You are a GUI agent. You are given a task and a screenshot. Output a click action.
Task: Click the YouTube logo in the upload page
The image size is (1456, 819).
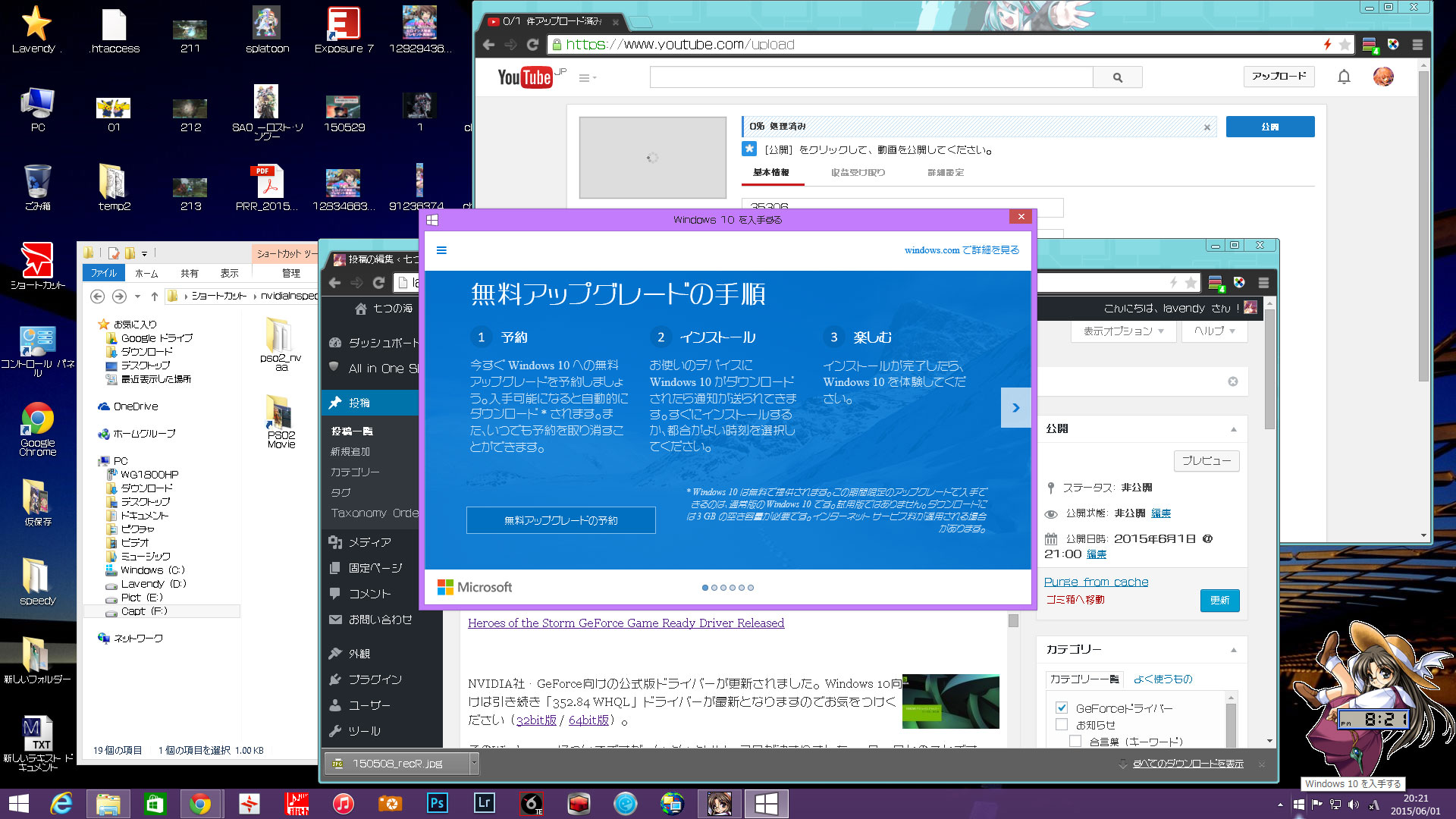point(525,77)
